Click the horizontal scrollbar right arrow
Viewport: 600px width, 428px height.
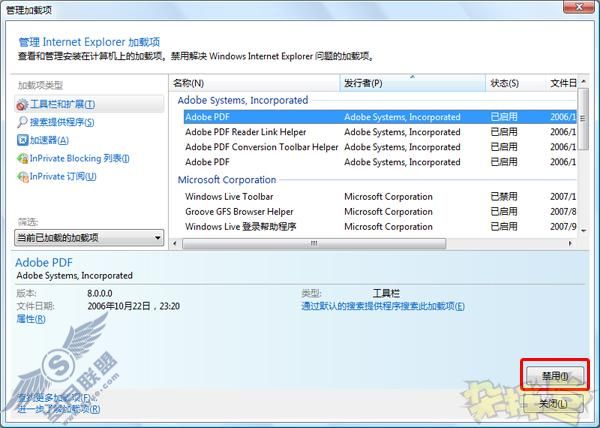tap(570, 243)
